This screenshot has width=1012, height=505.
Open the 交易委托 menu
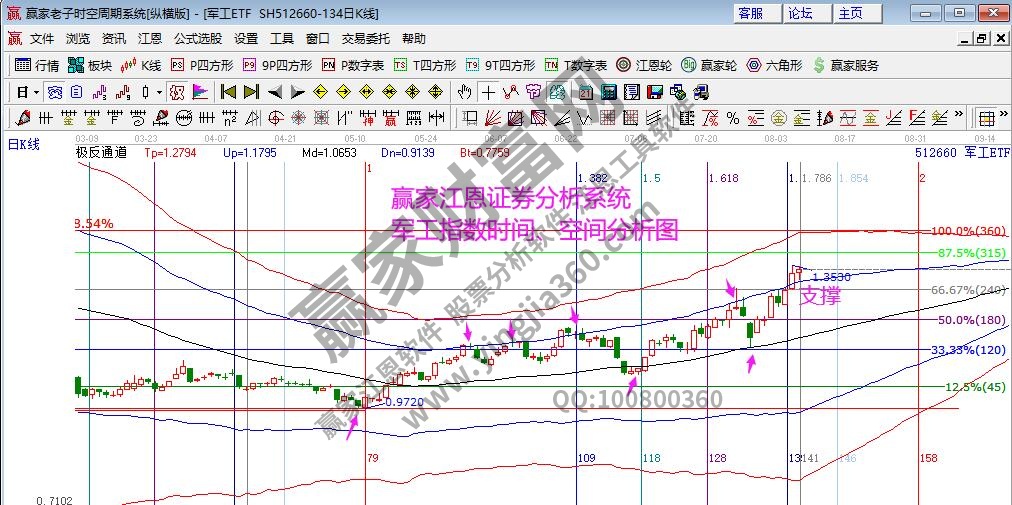click(x=365, y=39)
